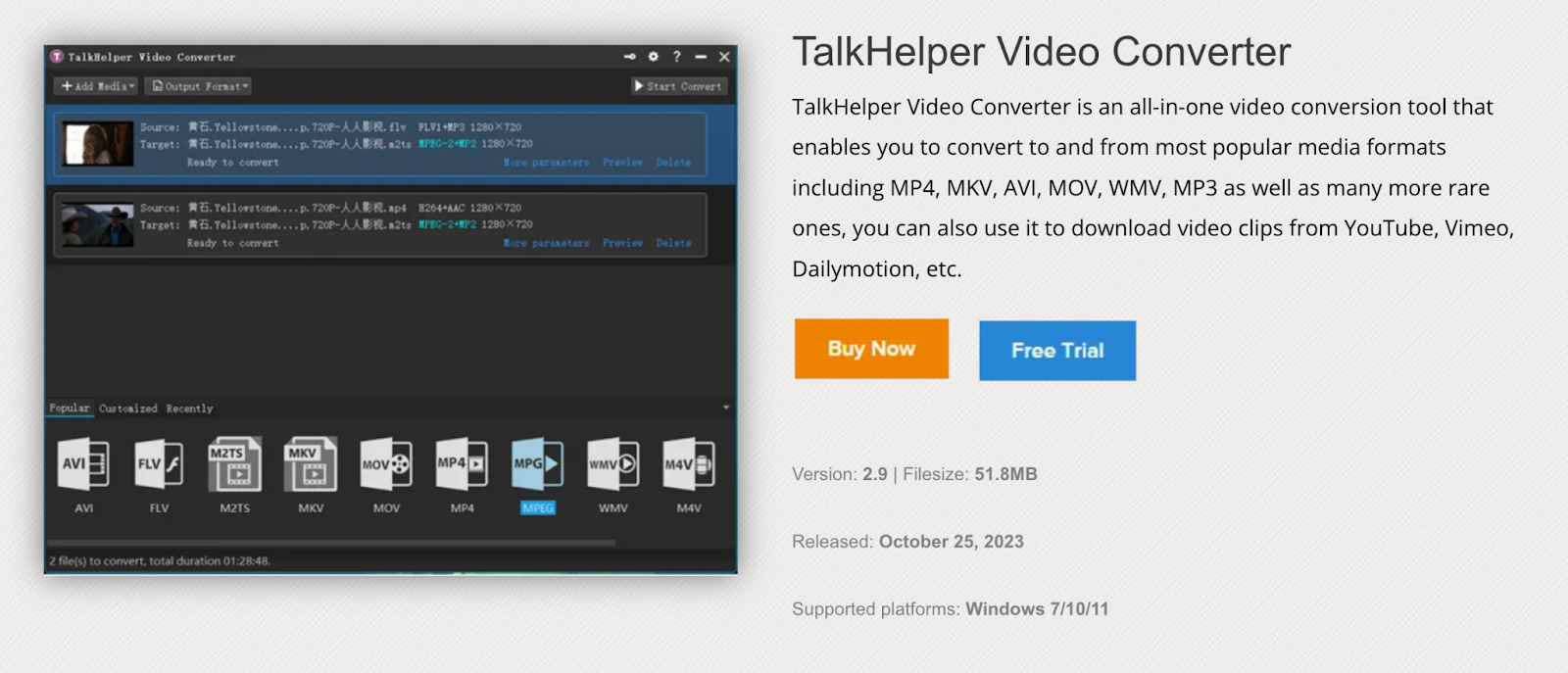Pick the WMV format icon

point(613,464)
